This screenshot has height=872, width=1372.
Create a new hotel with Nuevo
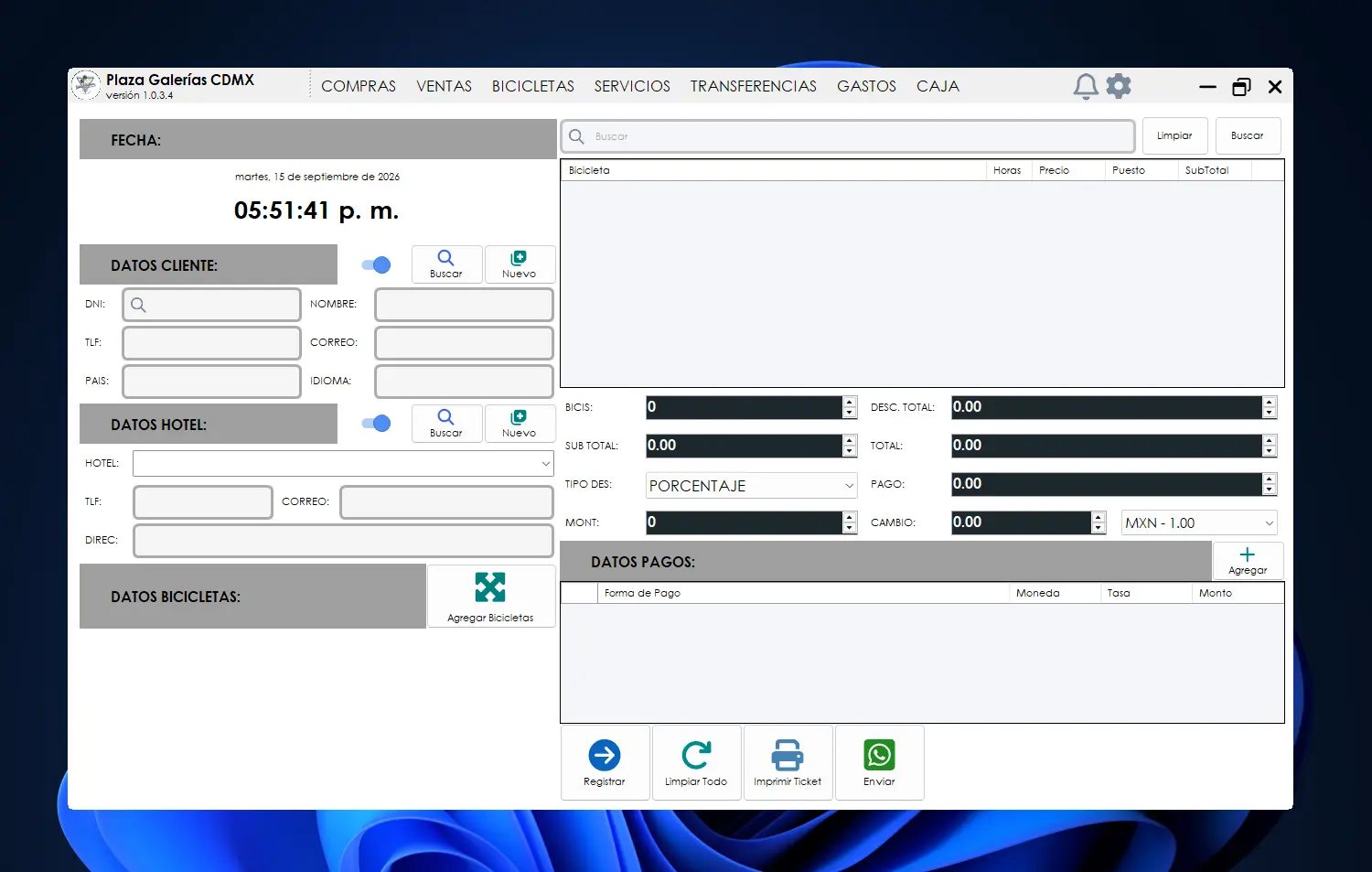(520, 424)
